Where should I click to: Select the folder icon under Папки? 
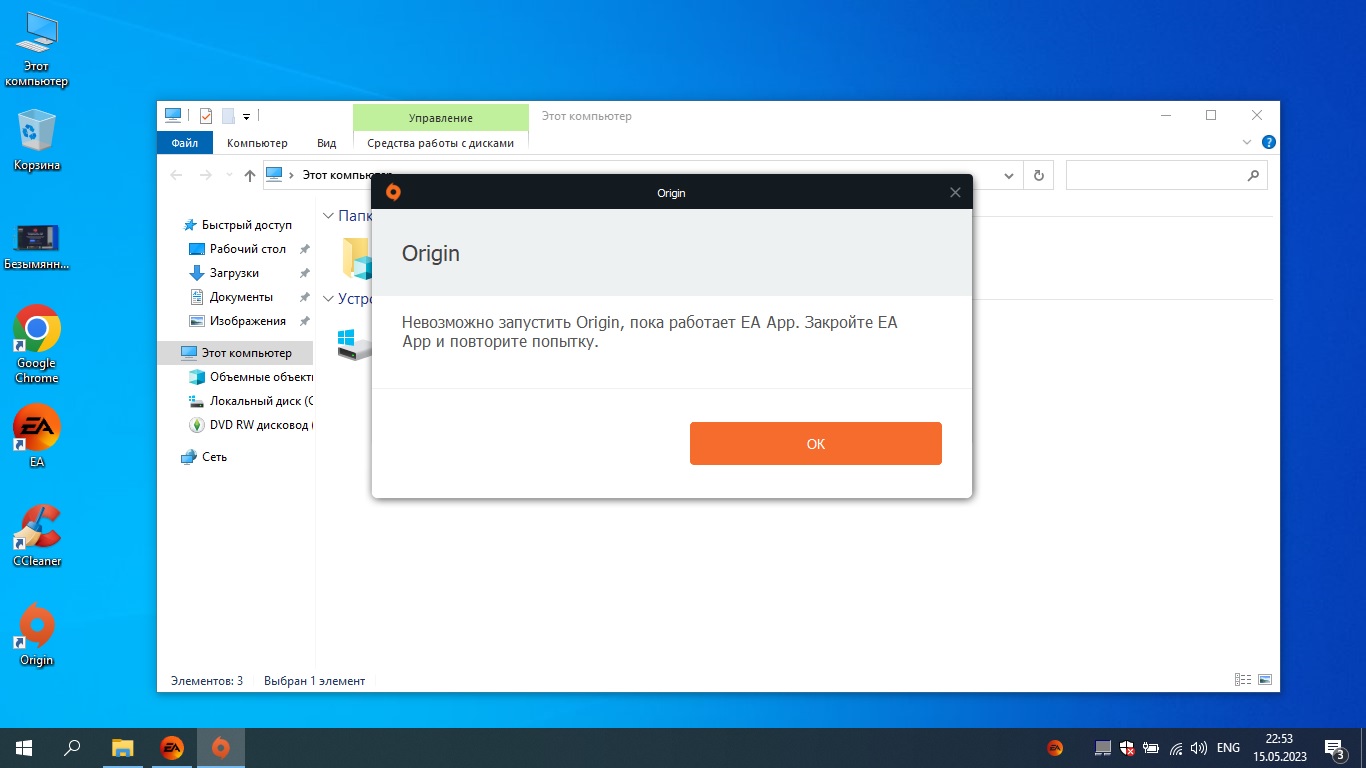(x=357, y=258)
